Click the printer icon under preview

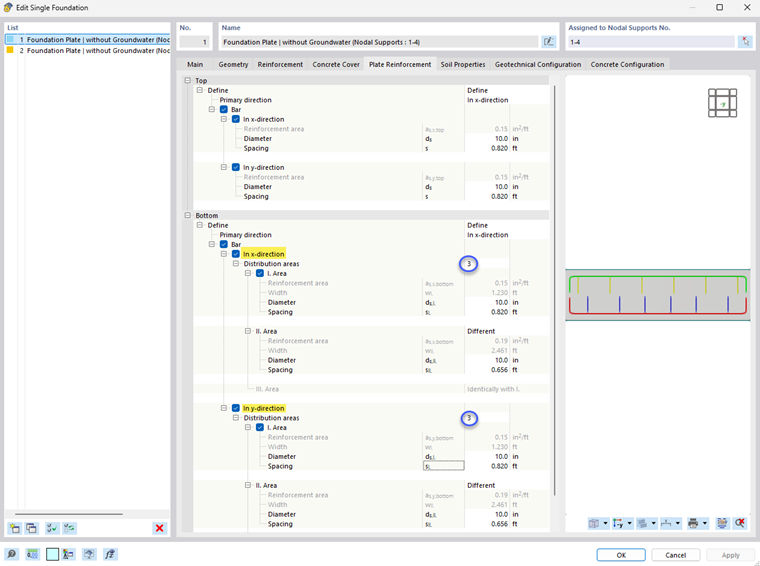tap(693, 523)
